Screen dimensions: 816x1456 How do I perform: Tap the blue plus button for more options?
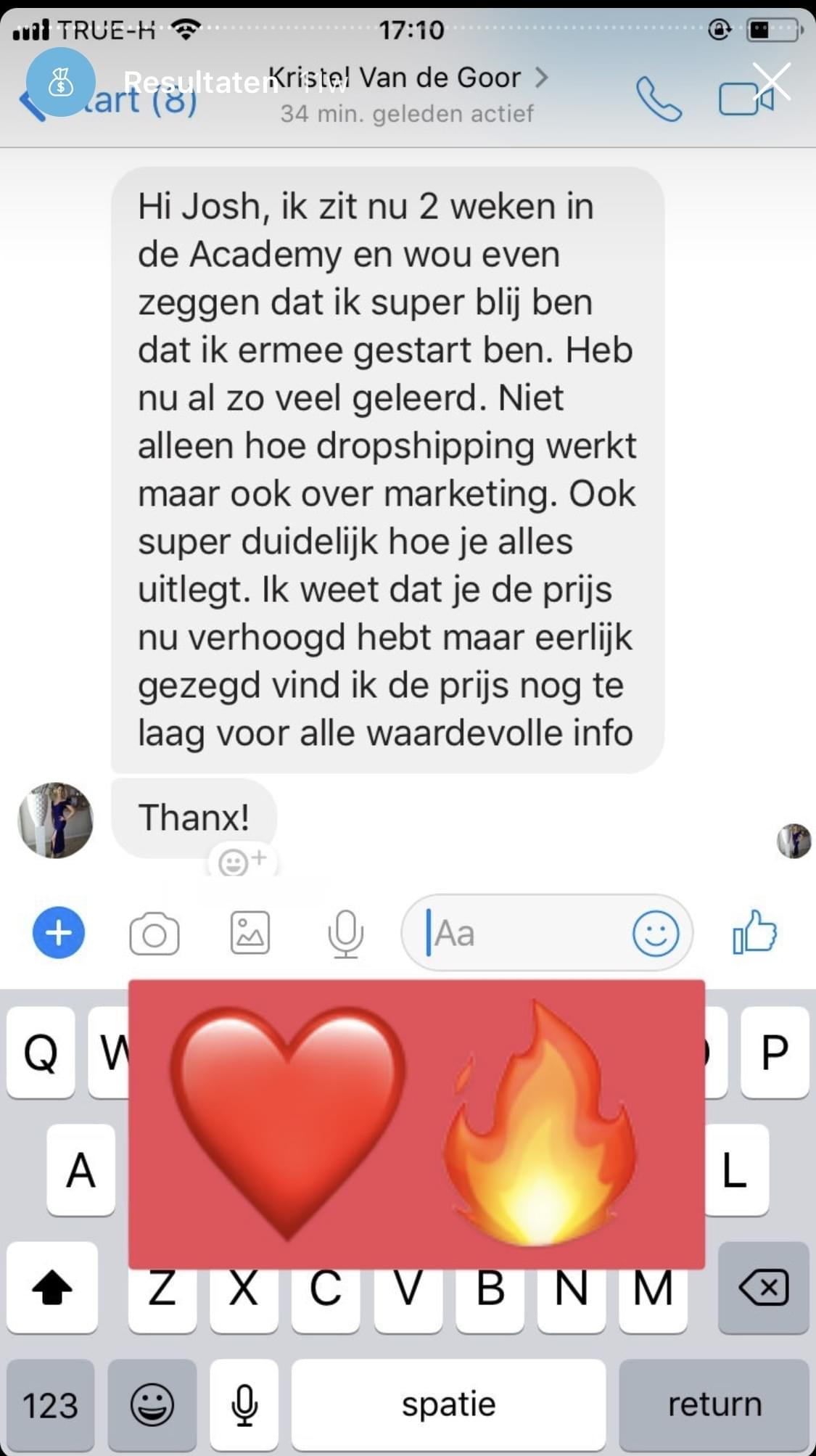[x=59, y=932]
